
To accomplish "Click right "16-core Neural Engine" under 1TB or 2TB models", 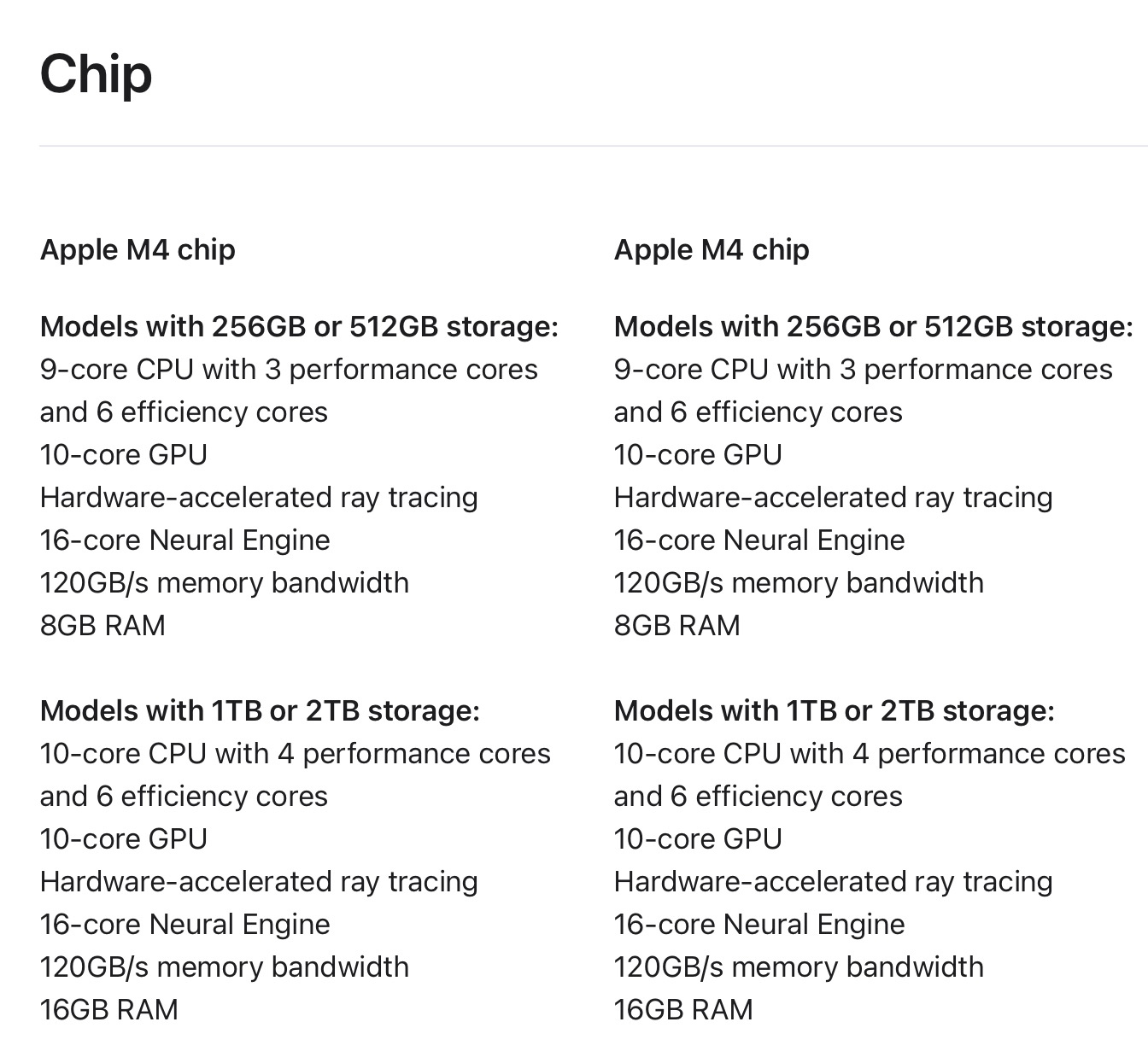I will (x=759, y=925).
